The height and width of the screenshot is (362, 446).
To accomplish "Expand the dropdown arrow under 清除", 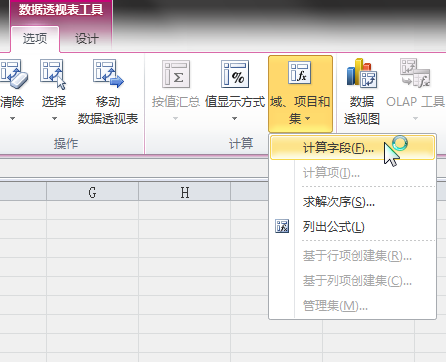I will [12, 118].
